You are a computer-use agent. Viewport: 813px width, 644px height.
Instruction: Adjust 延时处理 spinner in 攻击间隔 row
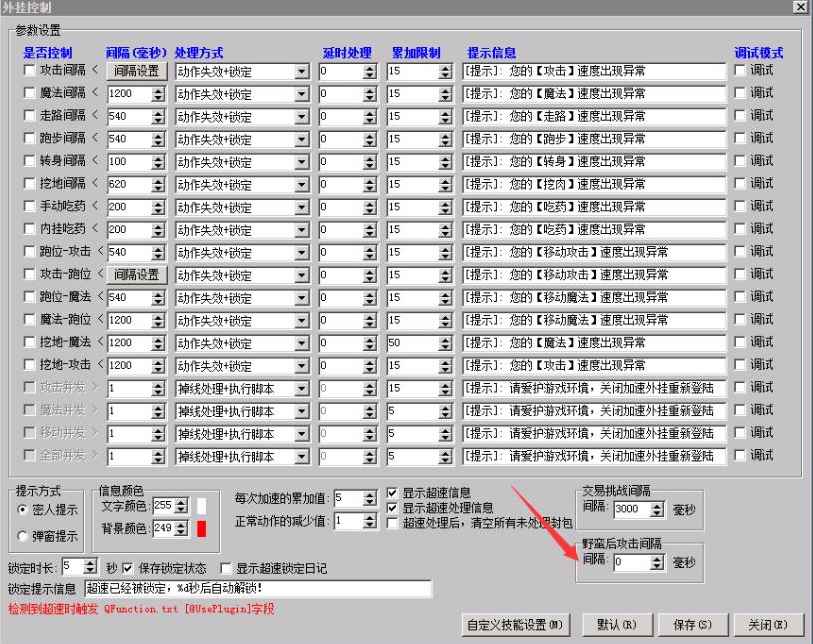point(370,72)
